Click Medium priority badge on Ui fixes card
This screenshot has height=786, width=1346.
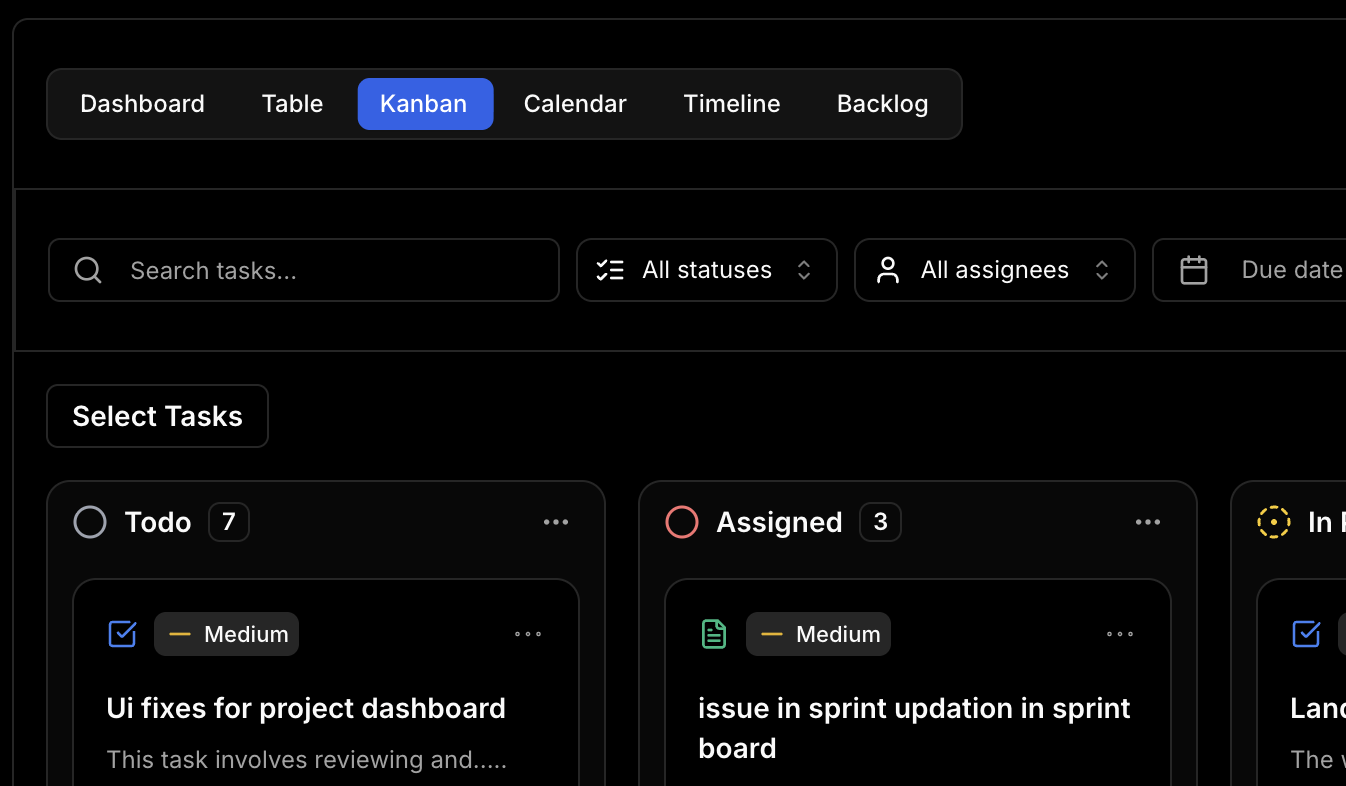point(227,634)
